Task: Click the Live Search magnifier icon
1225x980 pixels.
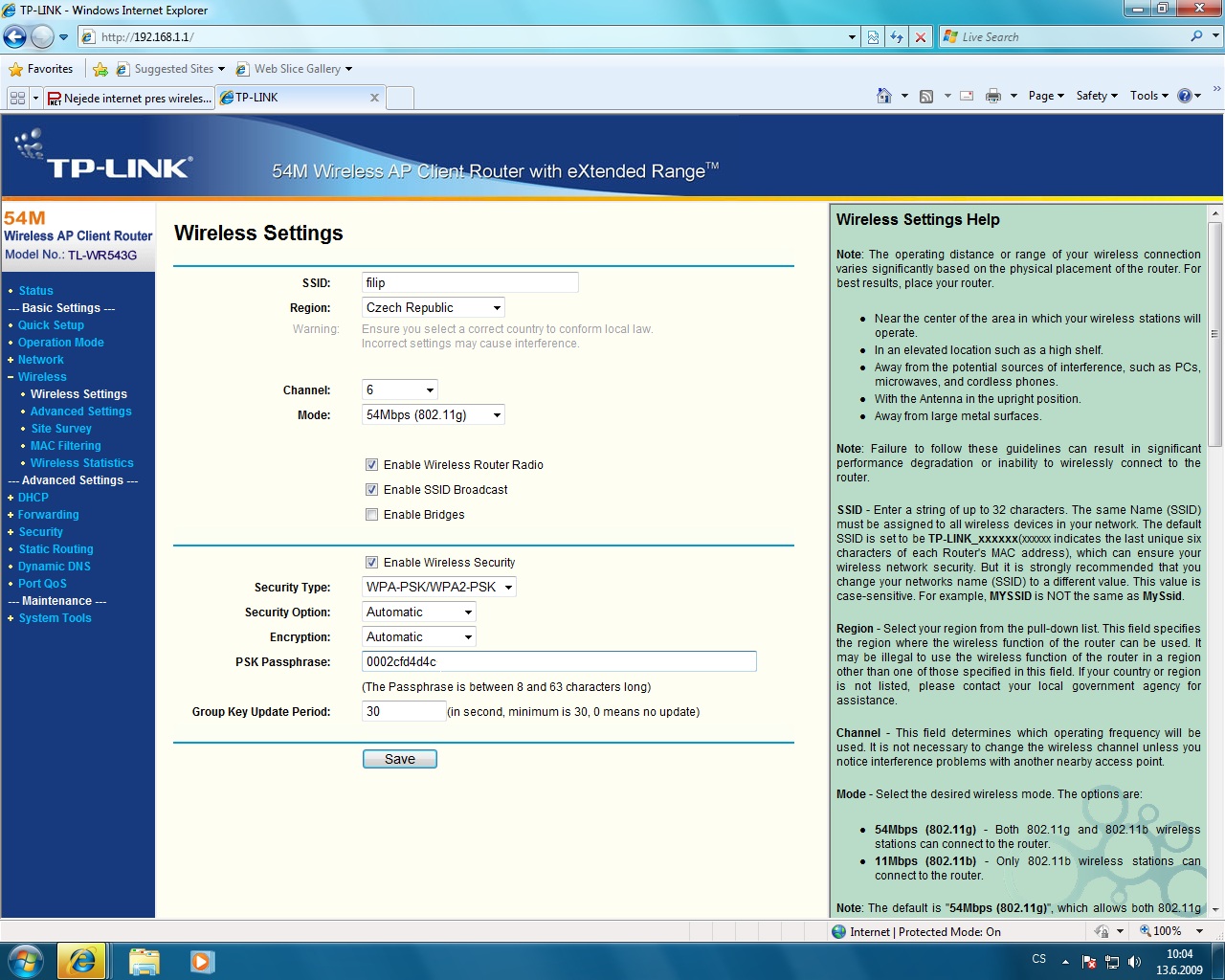Action: (1196, 36)
